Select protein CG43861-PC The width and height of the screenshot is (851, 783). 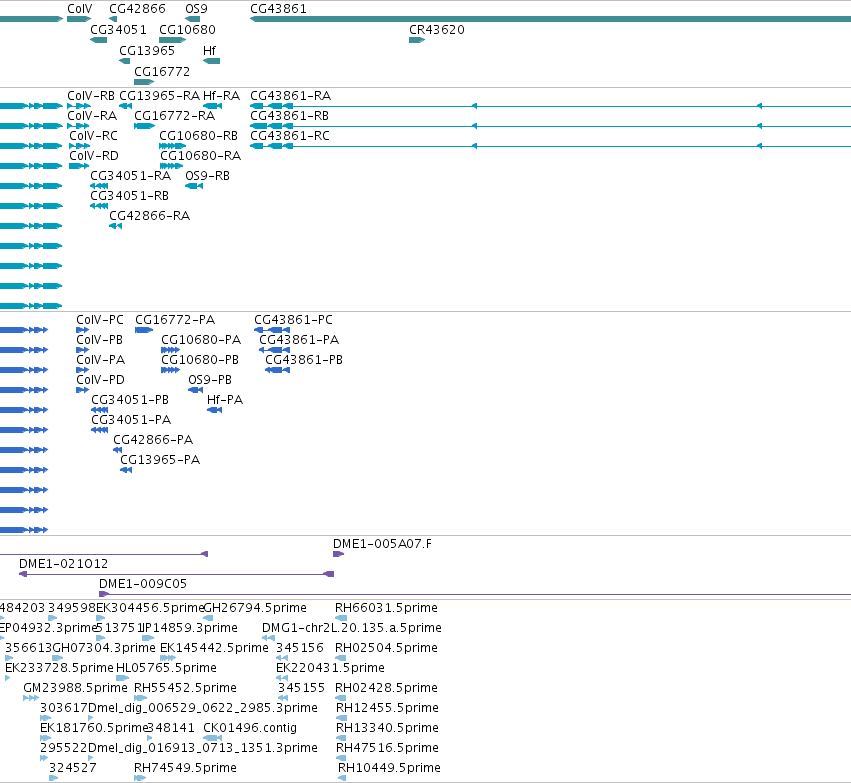(272, 330)
